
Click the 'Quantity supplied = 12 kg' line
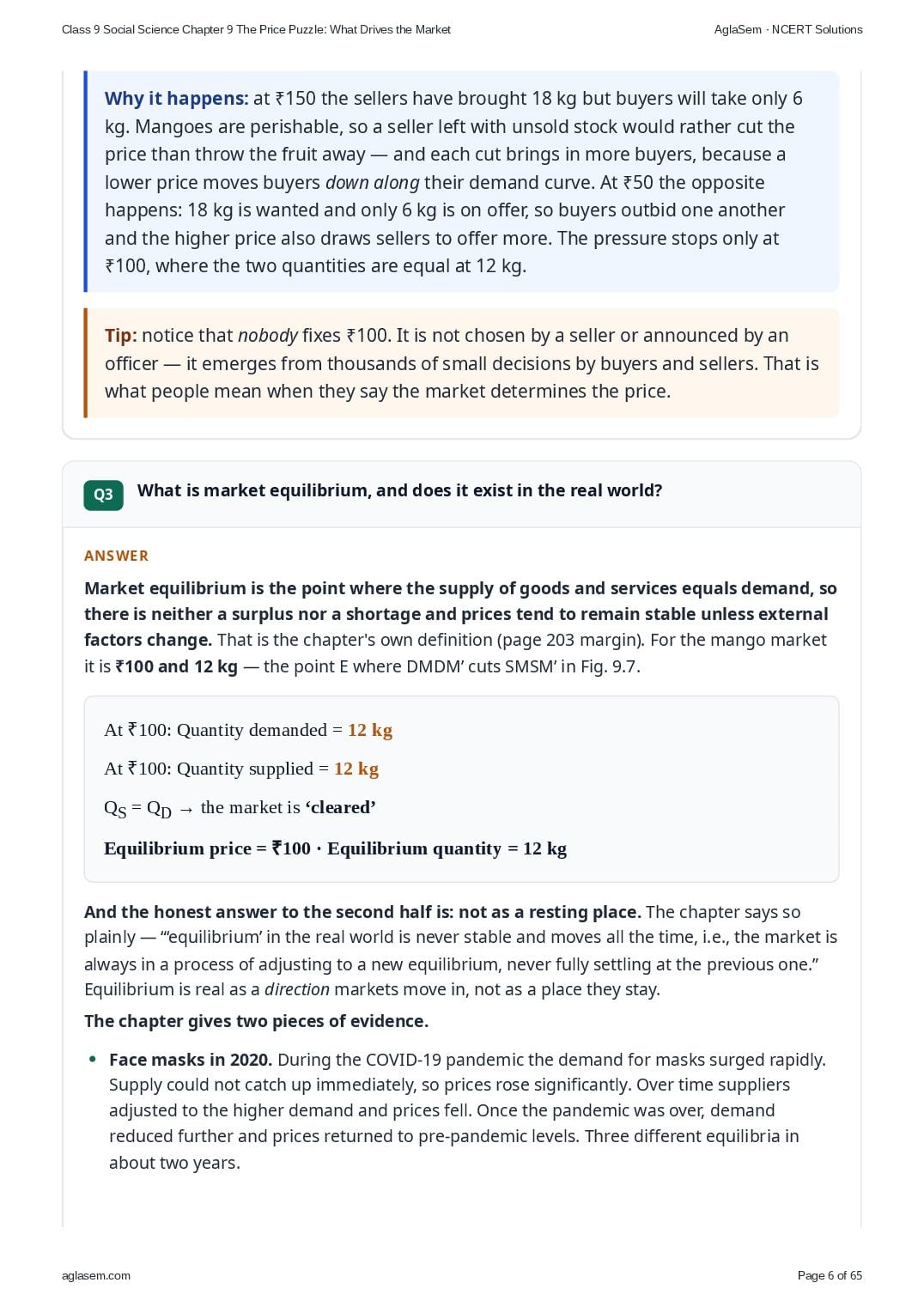(x=241, y=769)
